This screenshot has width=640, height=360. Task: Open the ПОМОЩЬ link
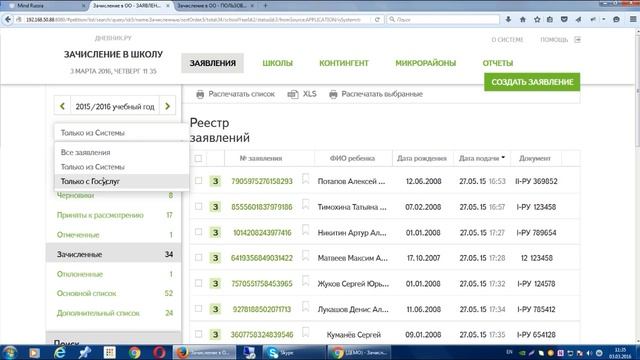point(554,40)
